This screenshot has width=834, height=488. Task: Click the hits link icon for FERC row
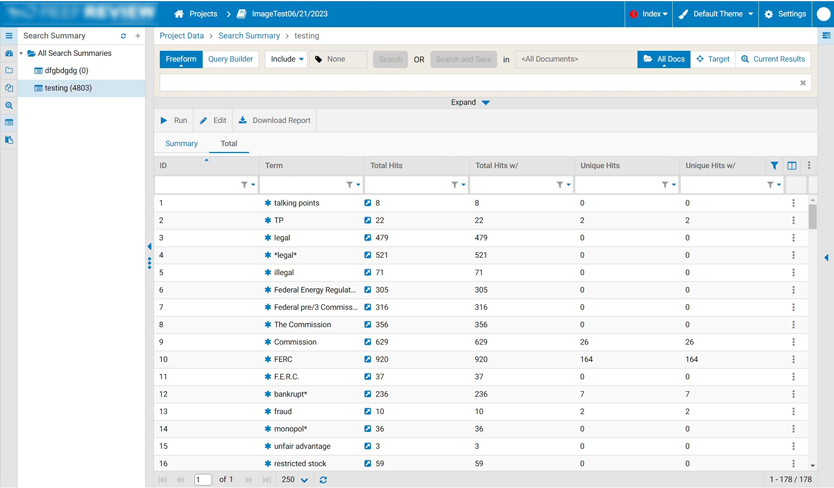[368, 359]
